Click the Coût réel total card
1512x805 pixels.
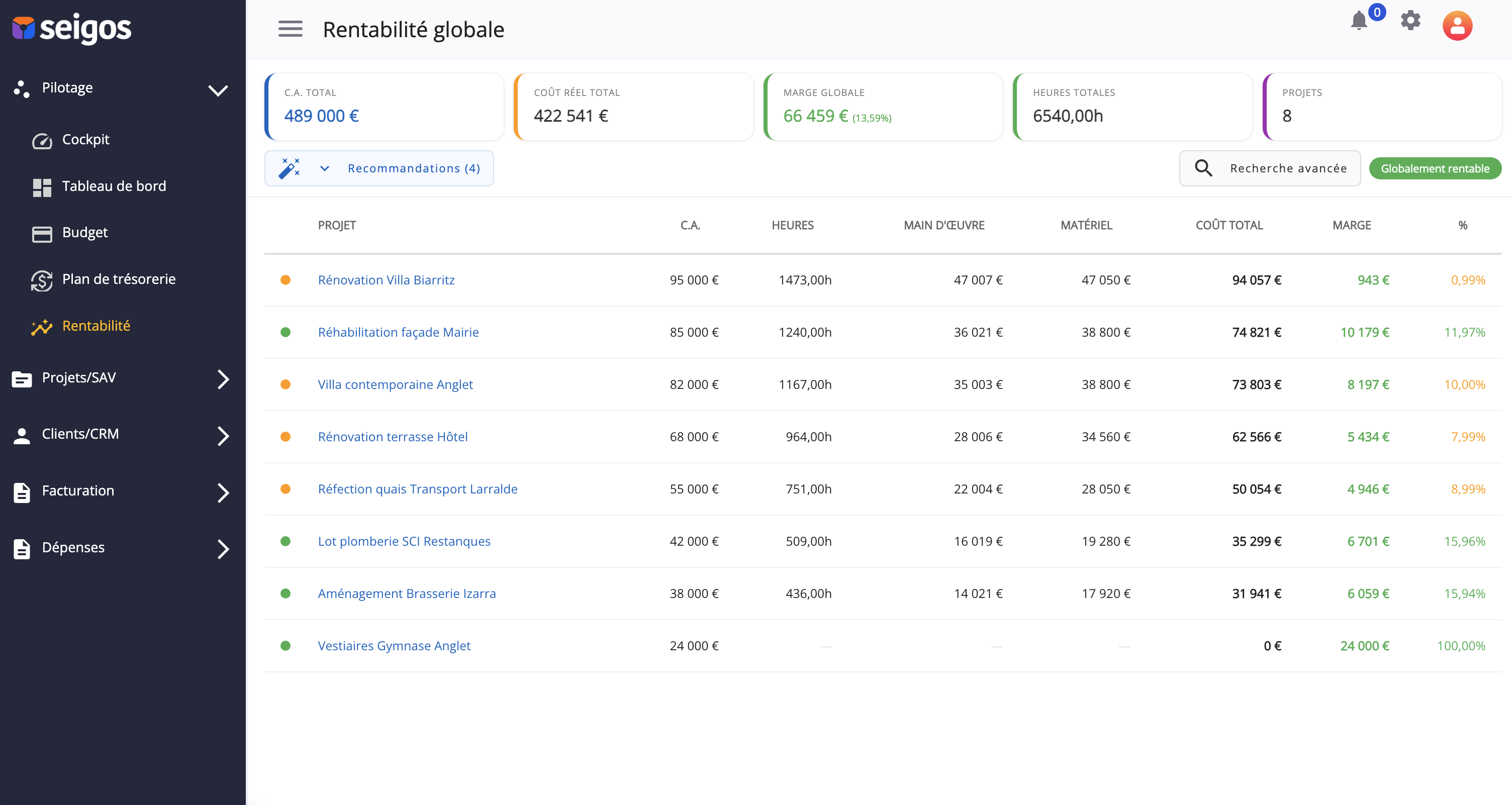pyautogui.click(x=634, y=107)
